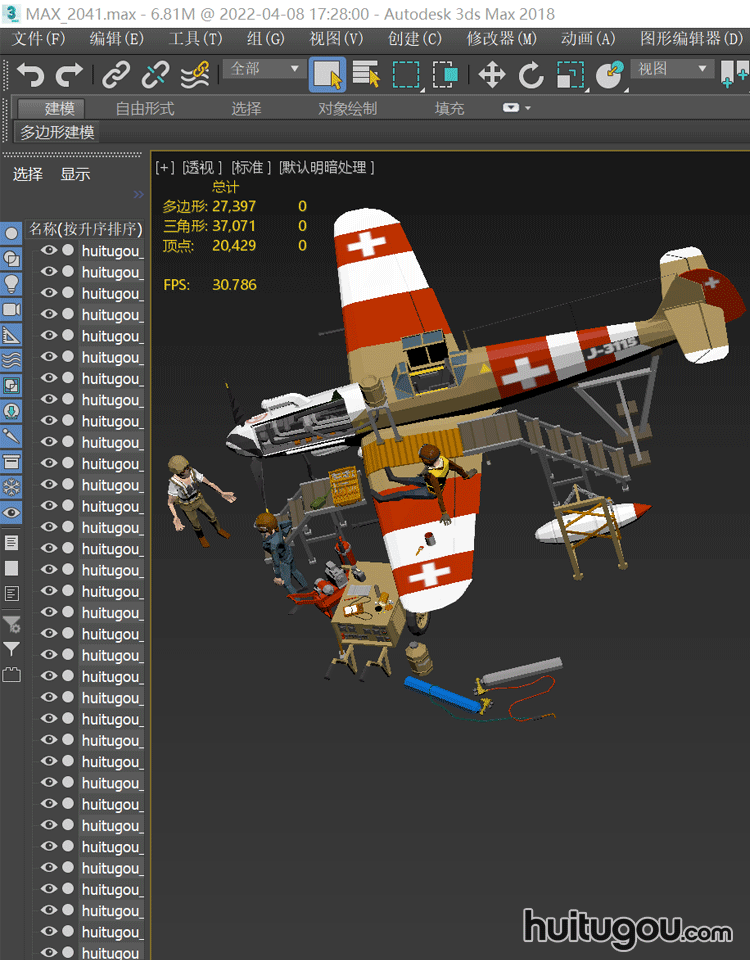This screenshot has width=750, height=960.
Task: Toggle the display lights filter bulb icon
Action: pyautogui.click(x=11, y=283)
